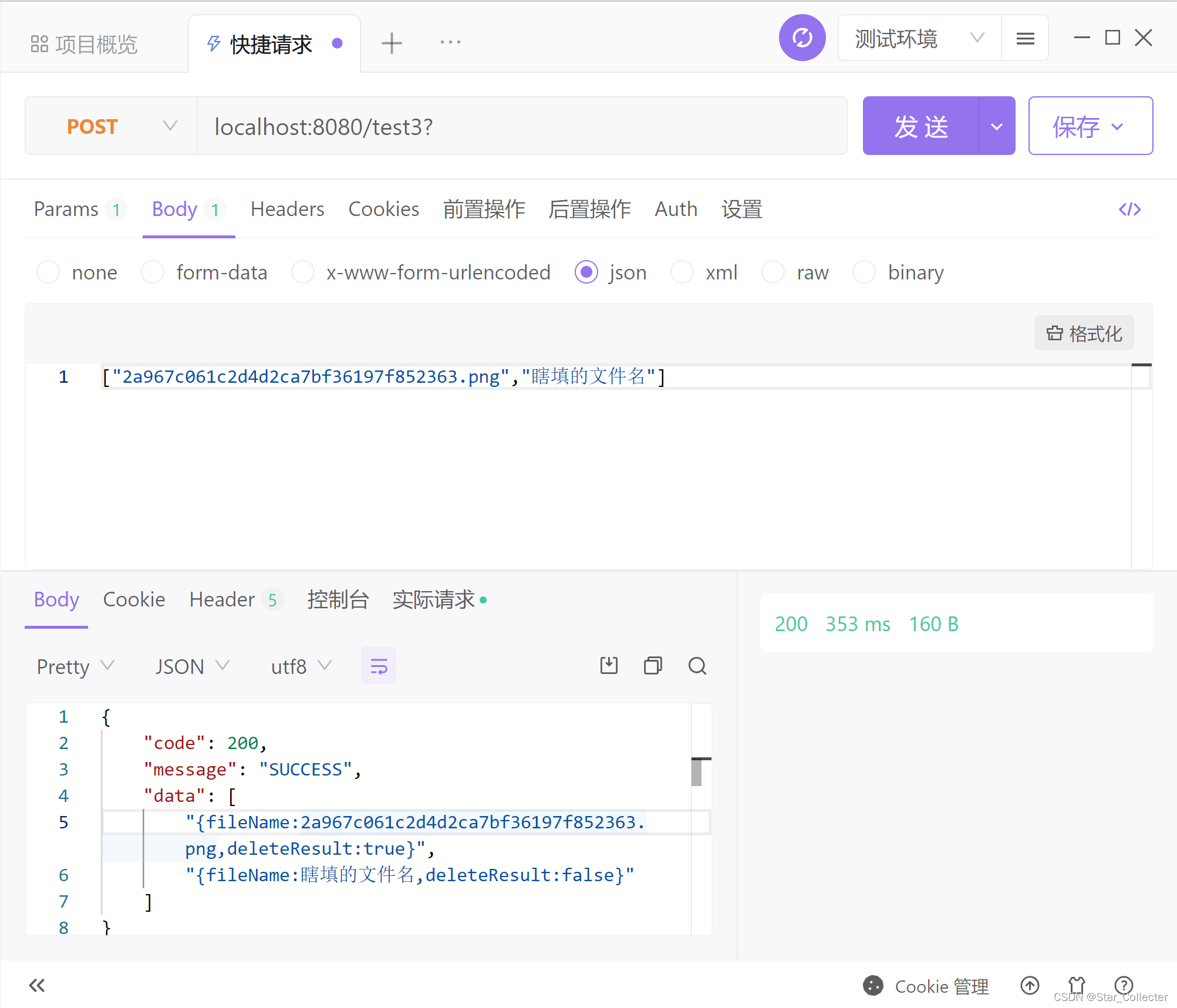1177x1008 pixels.
Task: Click the search response body icon
Action: coord(697,666)
